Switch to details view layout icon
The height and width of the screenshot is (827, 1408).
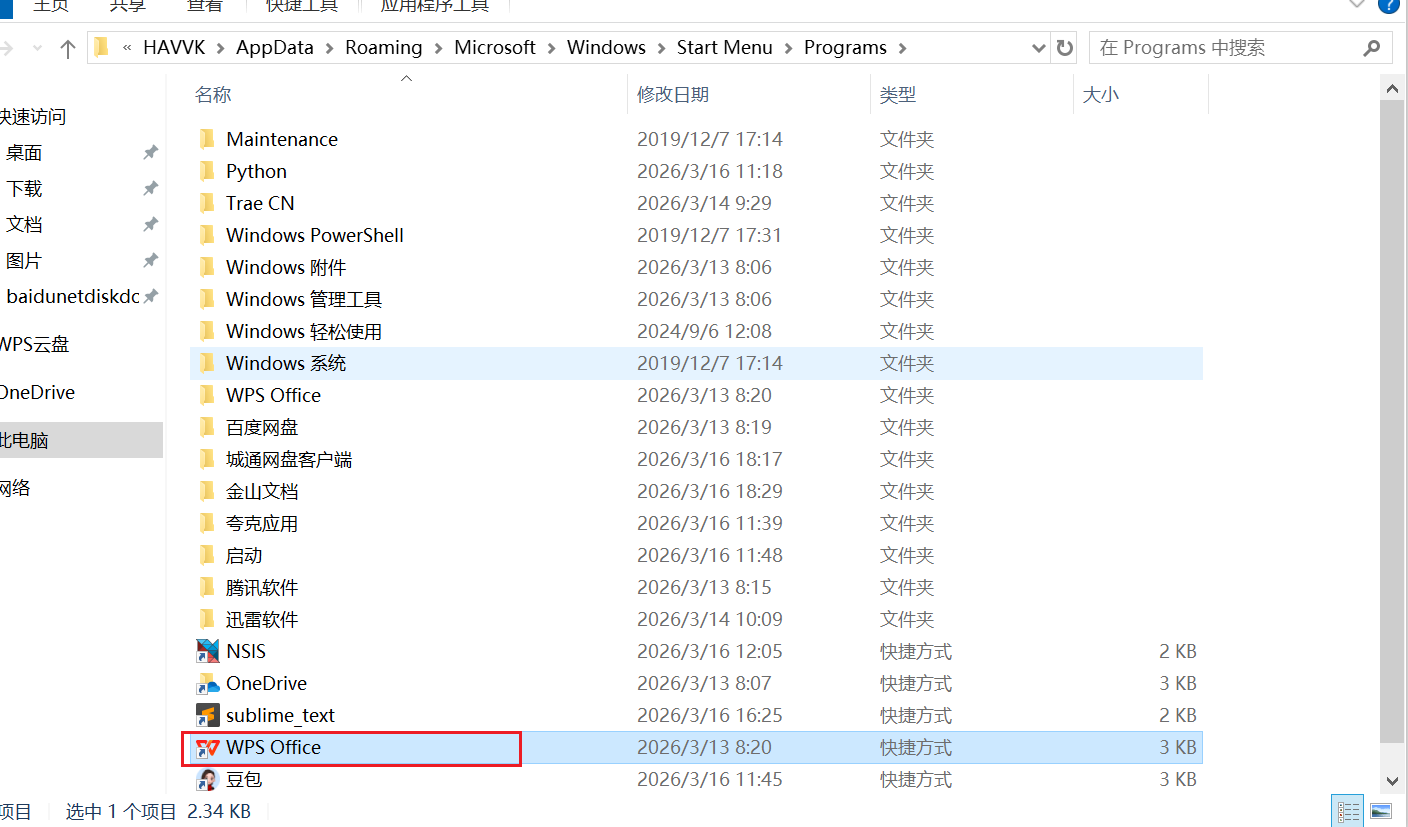point(1348,811)
